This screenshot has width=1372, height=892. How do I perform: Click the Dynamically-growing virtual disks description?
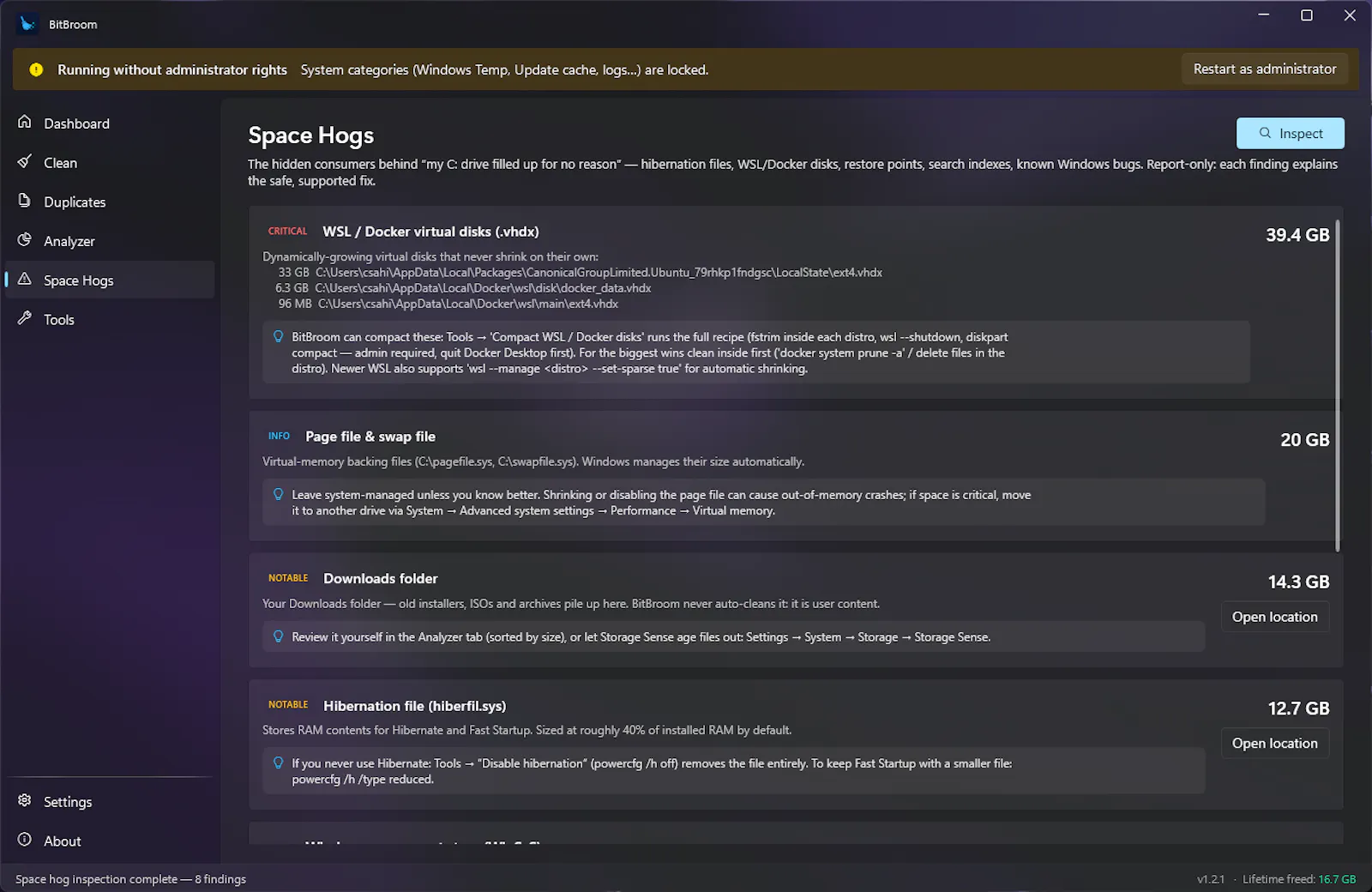point(430,256)
